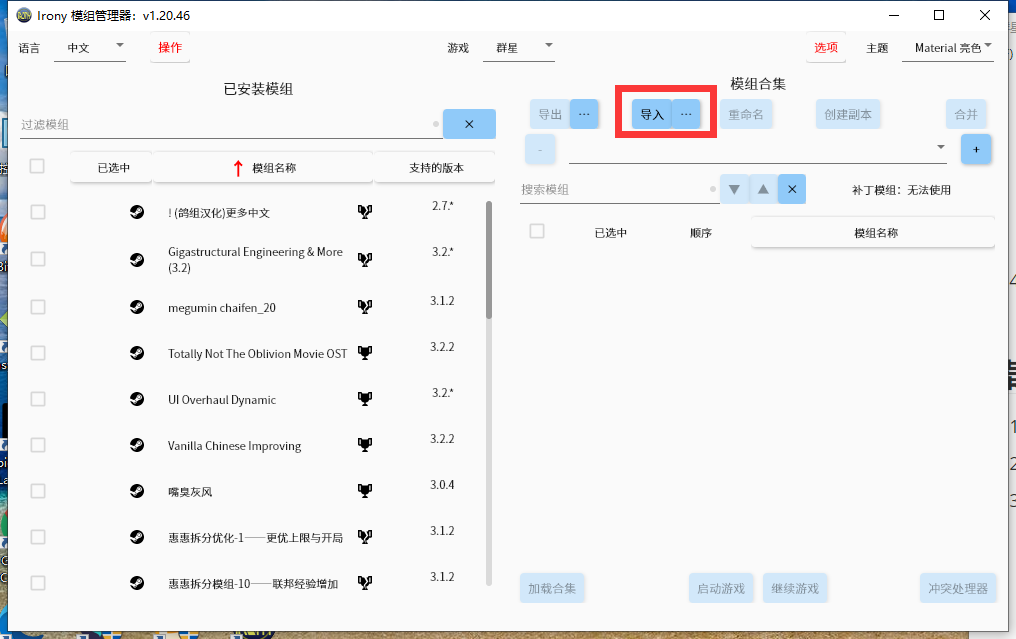Viewport: 1016px width, 639px height.
Task: Click inside the 过滤模组 filter input field
Action: 200,123
